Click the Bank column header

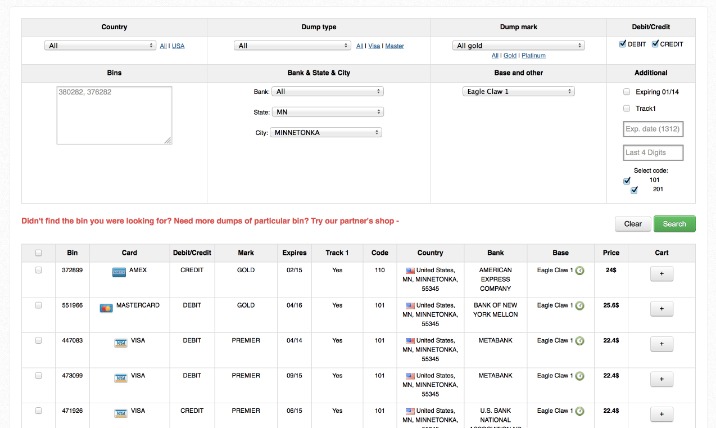coord(495,253)
